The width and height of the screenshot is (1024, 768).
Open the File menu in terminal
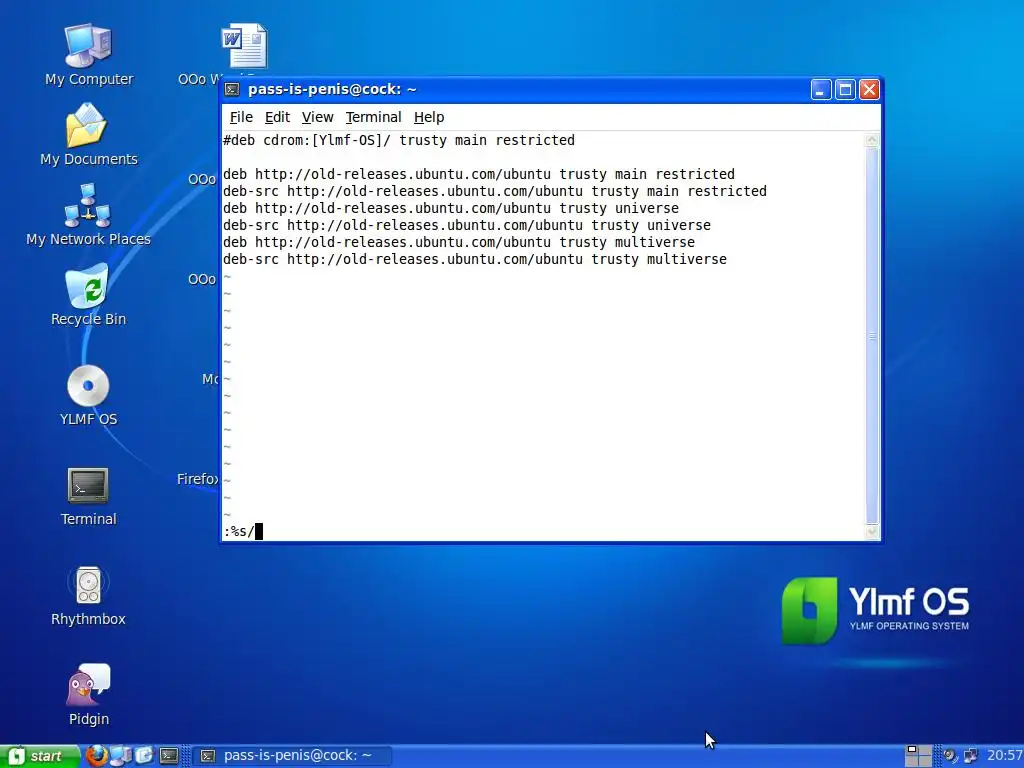coord(241,118)
